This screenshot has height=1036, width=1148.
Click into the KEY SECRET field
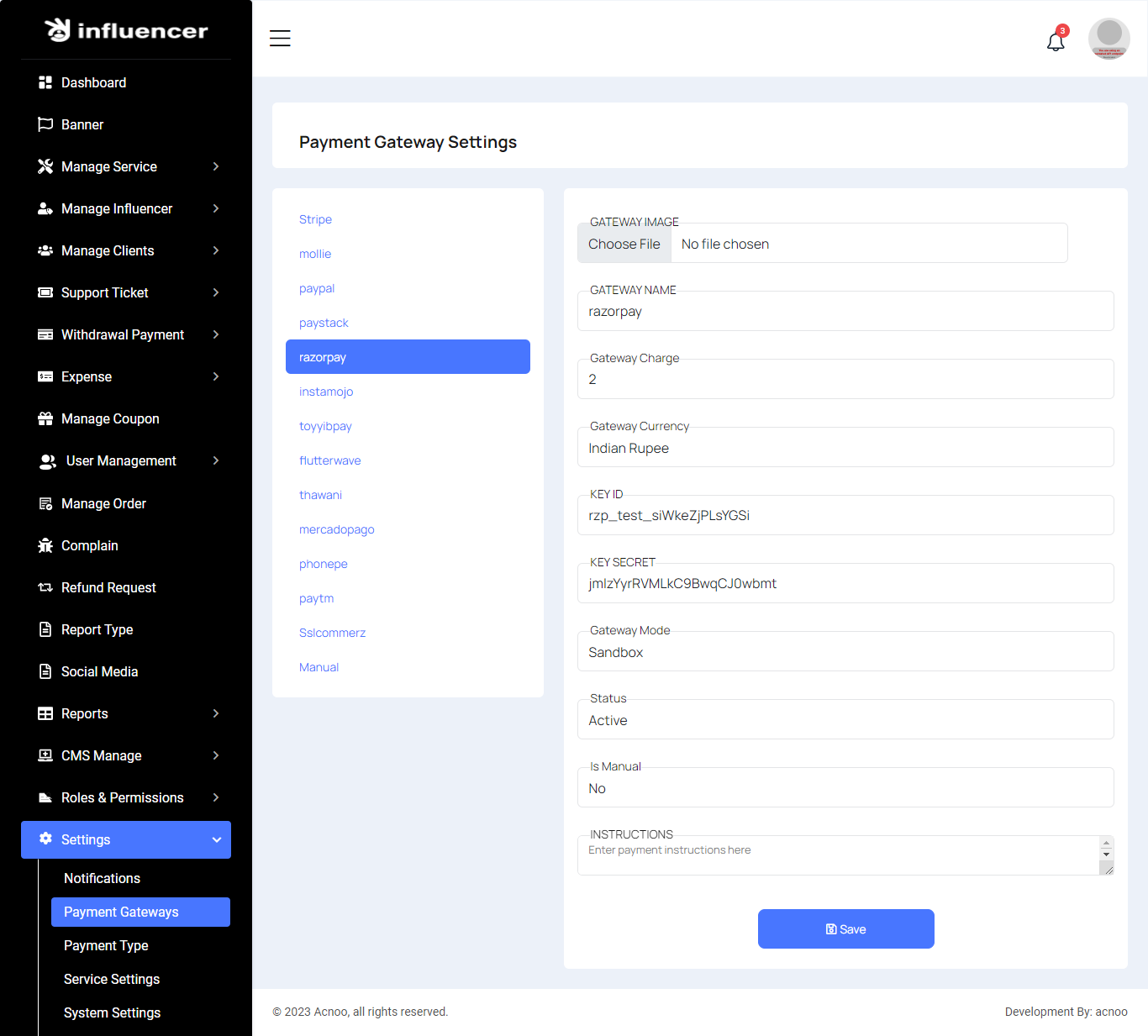pyautogui.click(x=845, y=583)
